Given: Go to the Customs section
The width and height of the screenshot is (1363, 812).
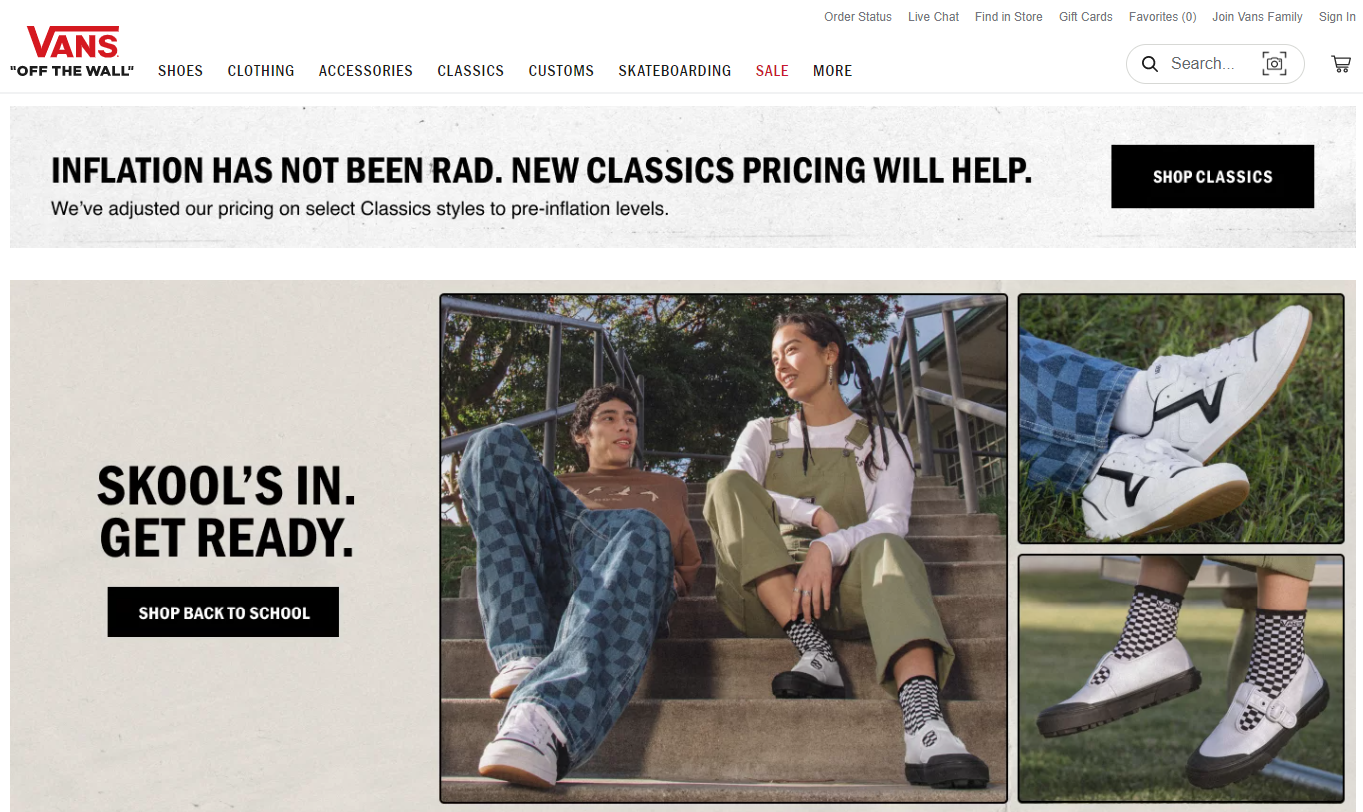Looking at the screenshot, I should pyautogui.click(x=561, y=71).
